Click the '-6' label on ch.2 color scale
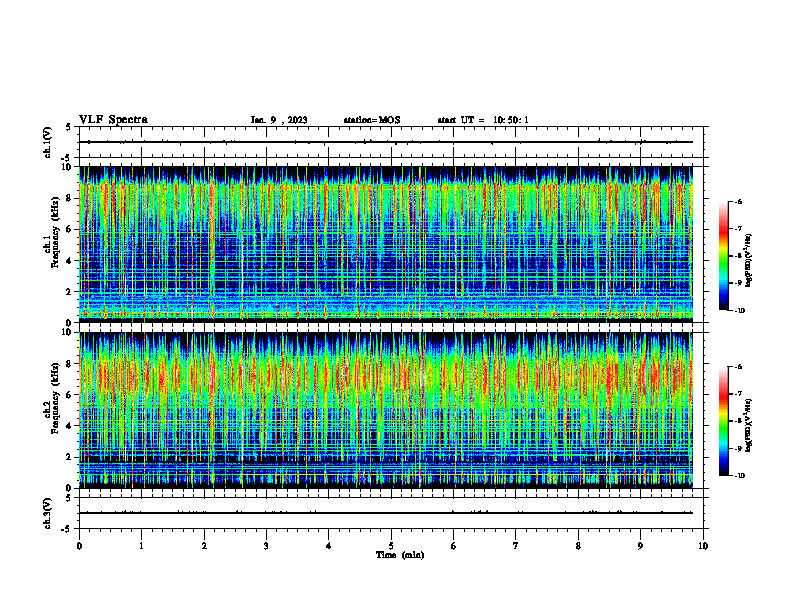792x612 pixels. (x=738, y=367)
